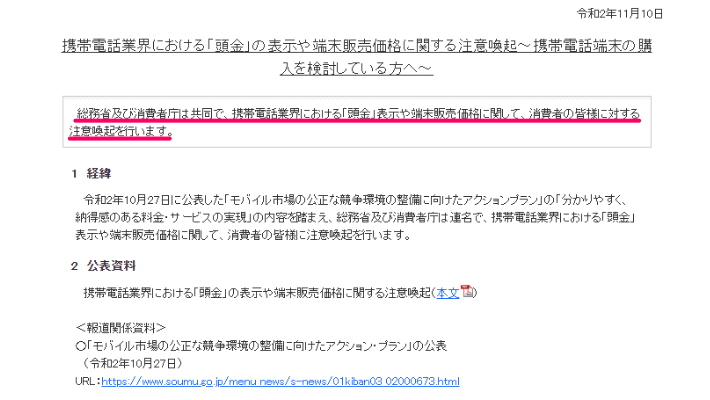Click the circle bullet before「モバイル市場の公正な
This screenshot has height=400, width=710.
[81, 347]
